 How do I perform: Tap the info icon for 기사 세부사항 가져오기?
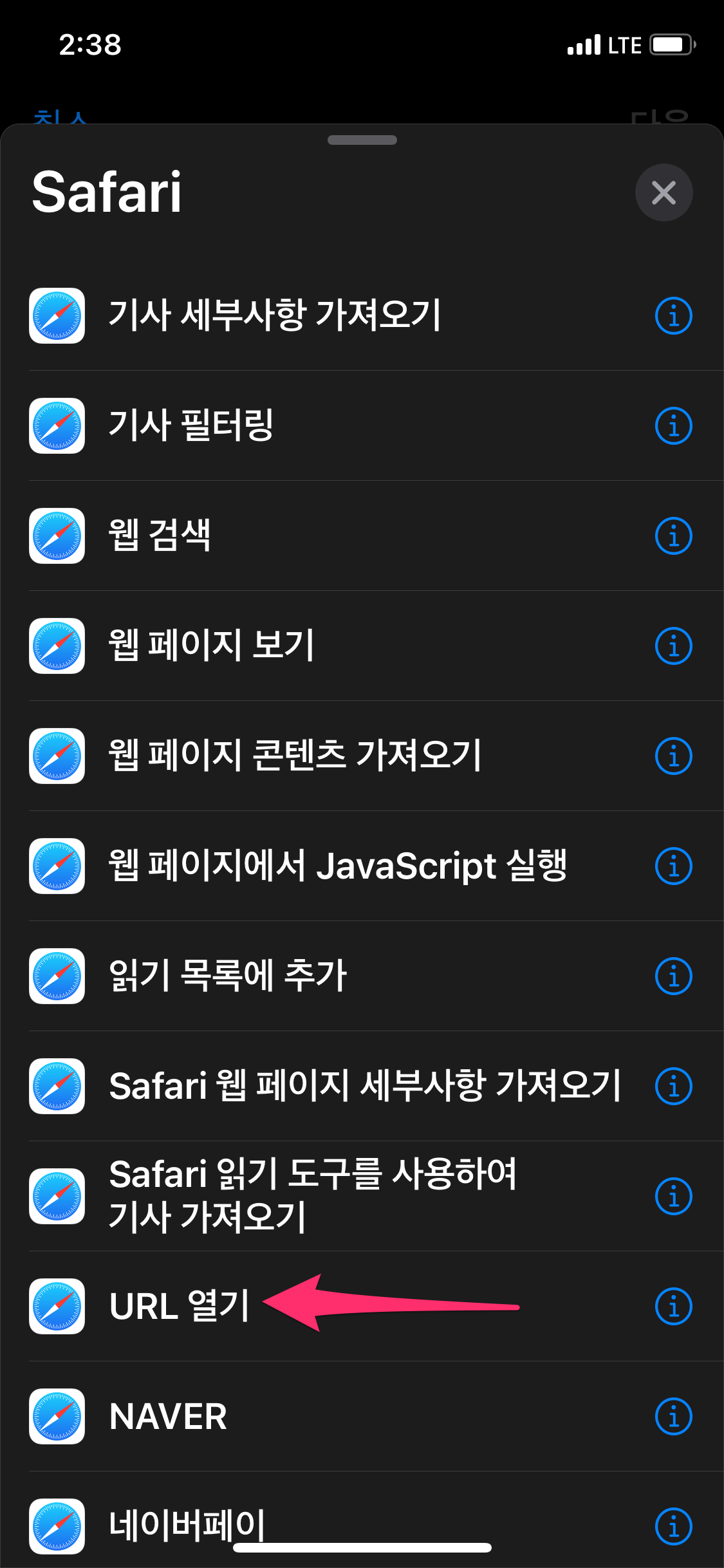coord(673,315)
